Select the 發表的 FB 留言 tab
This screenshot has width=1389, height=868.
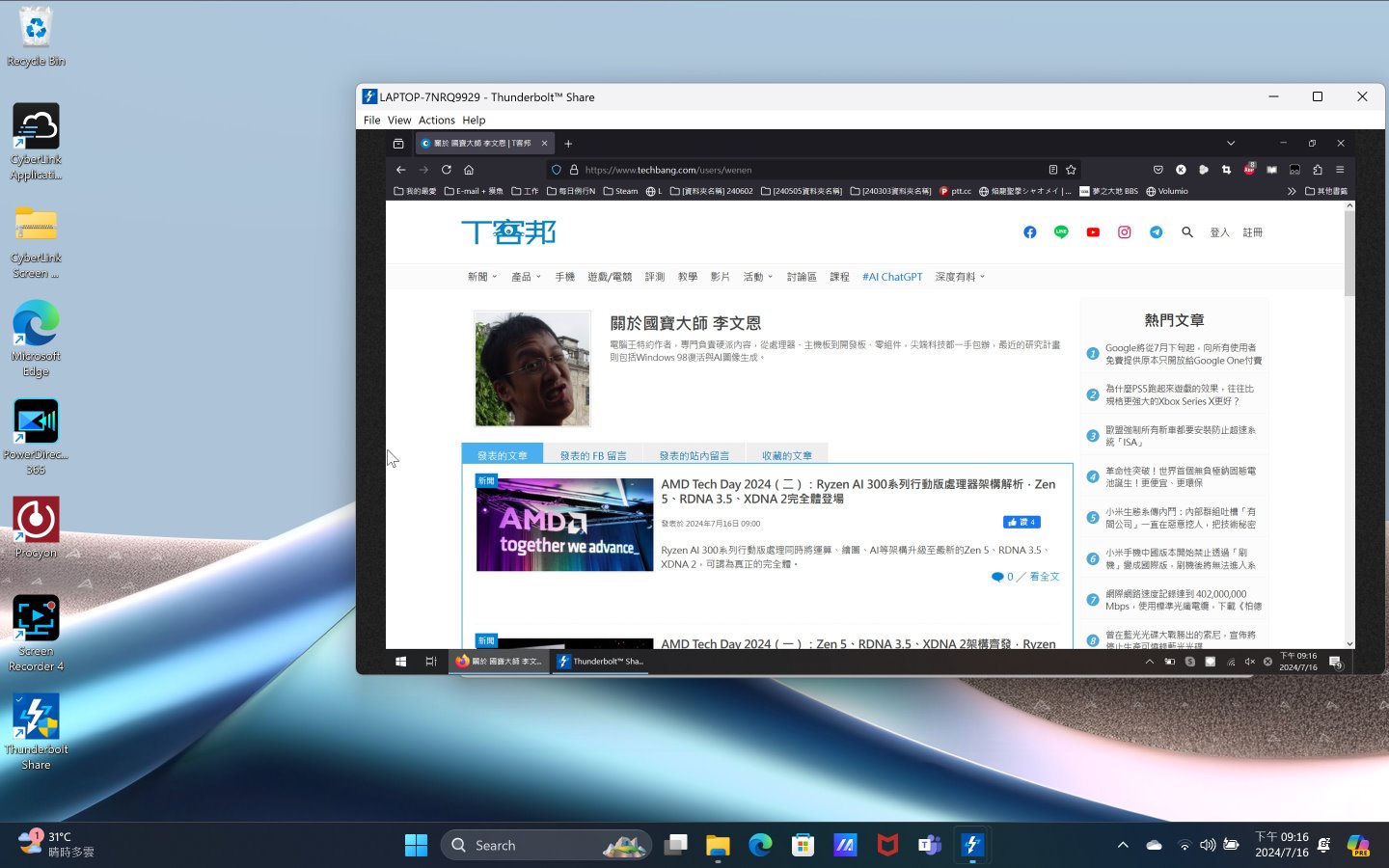point(593,455)
